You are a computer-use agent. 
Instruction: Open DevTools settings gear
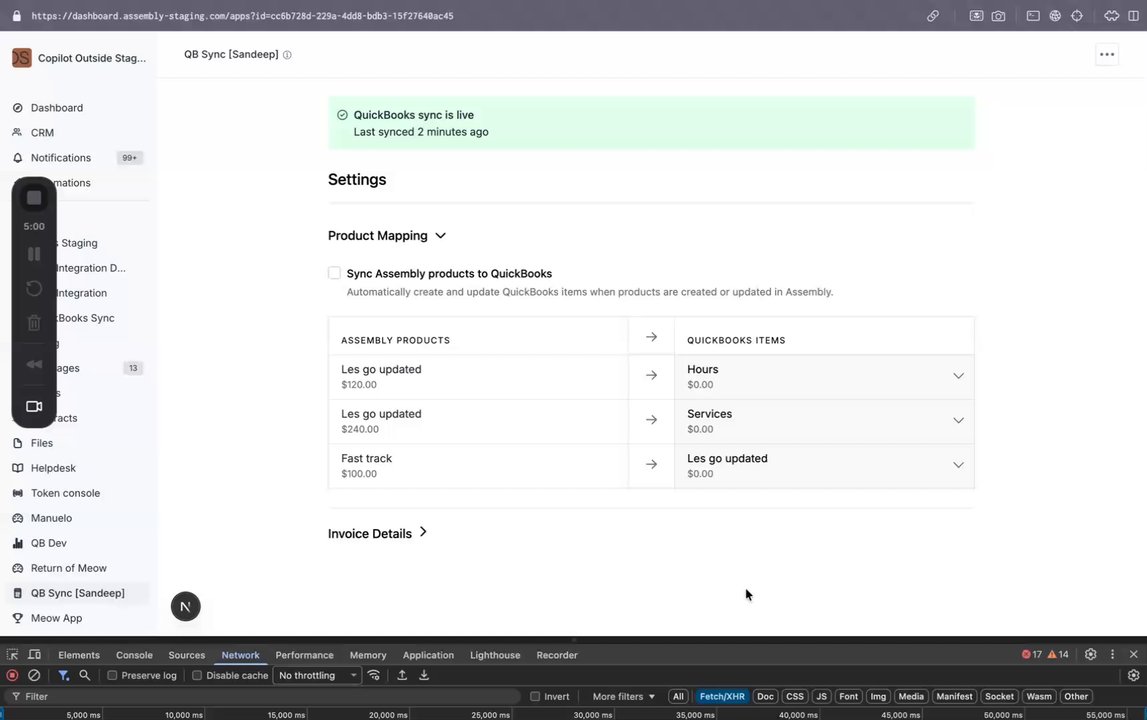[x=1091, y=655]
